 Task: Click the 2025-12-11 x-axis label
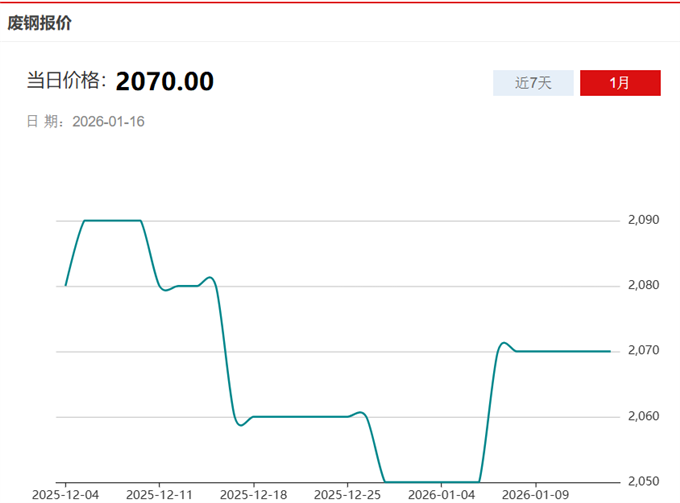(x=160, y=494)
